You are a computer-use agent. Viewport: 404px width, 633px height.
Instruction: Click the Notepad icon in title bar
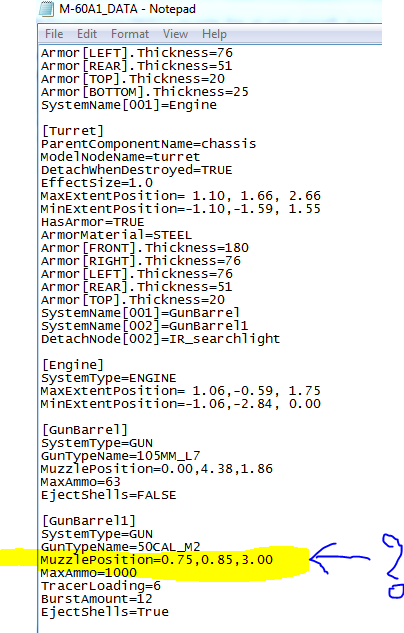click(46, 9)
